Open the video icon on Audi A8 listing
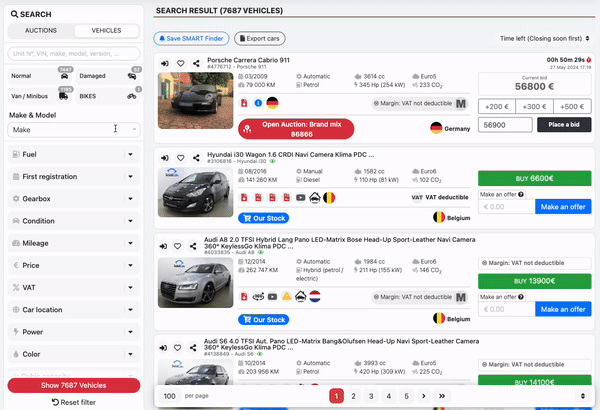 point(272,296)
